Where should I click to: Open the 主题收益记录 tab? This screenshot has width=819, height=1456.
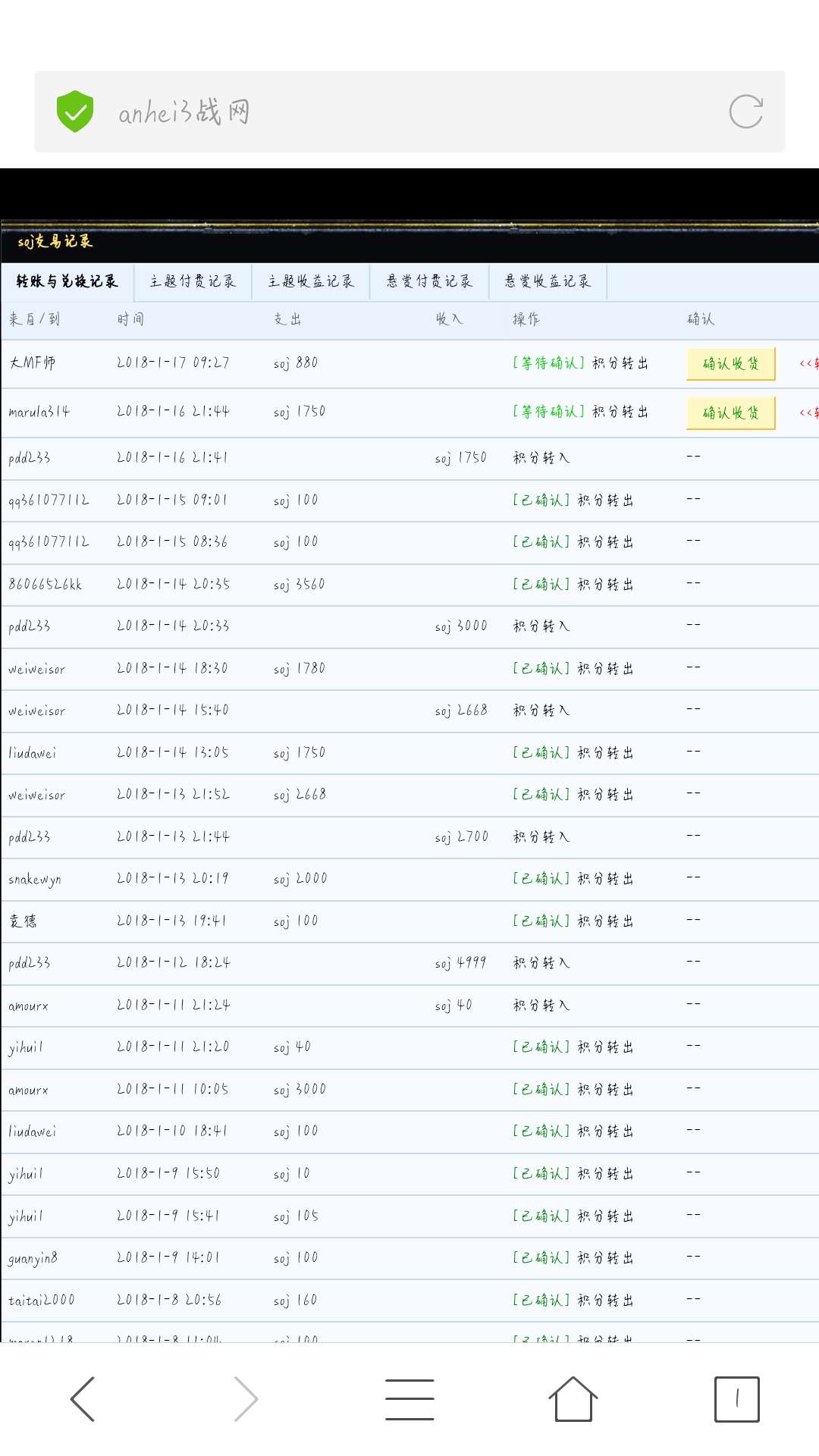coord(311,281)
